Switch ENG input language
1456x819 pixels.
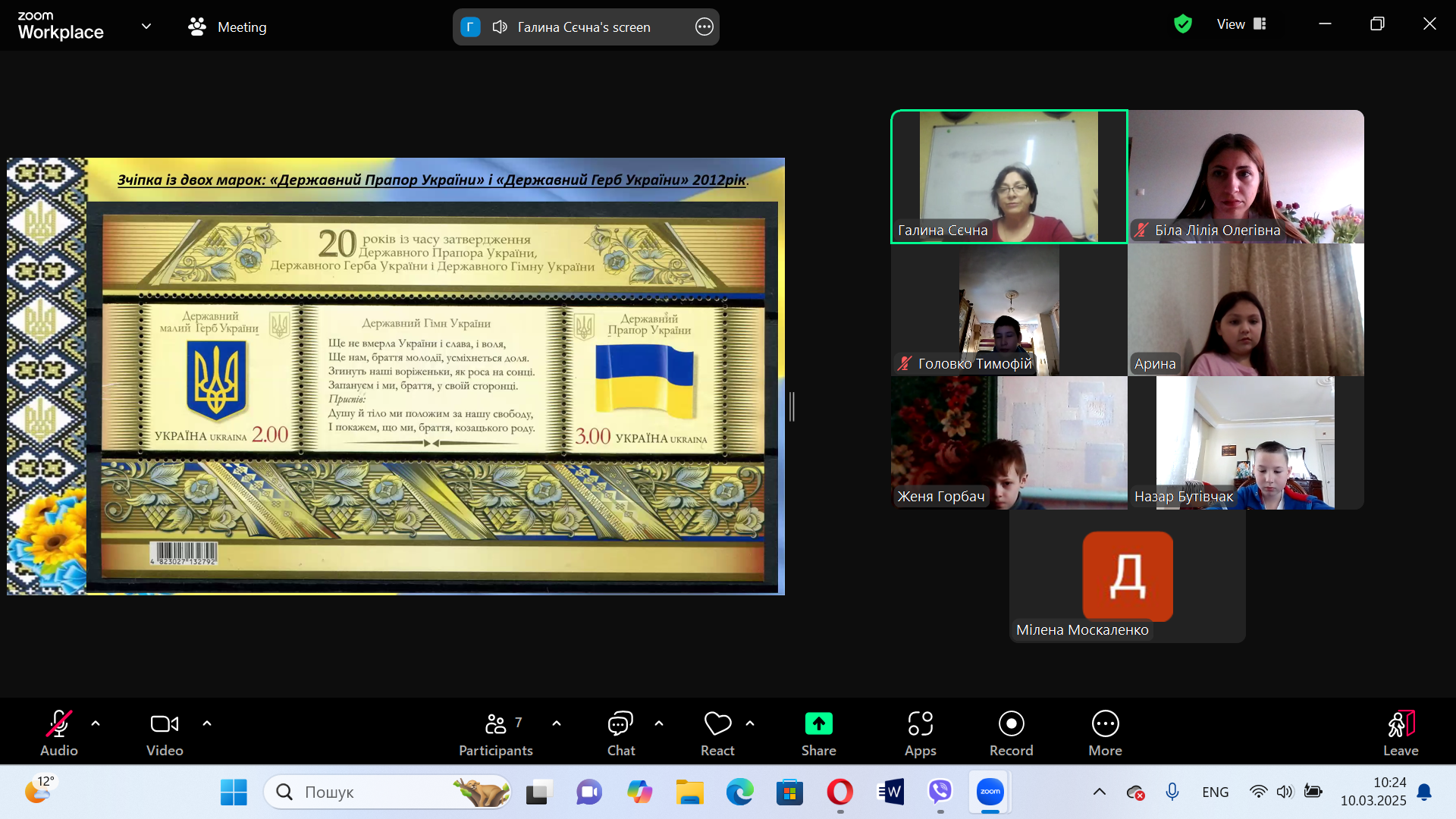pyautogui.click(x=1216, y=792)
